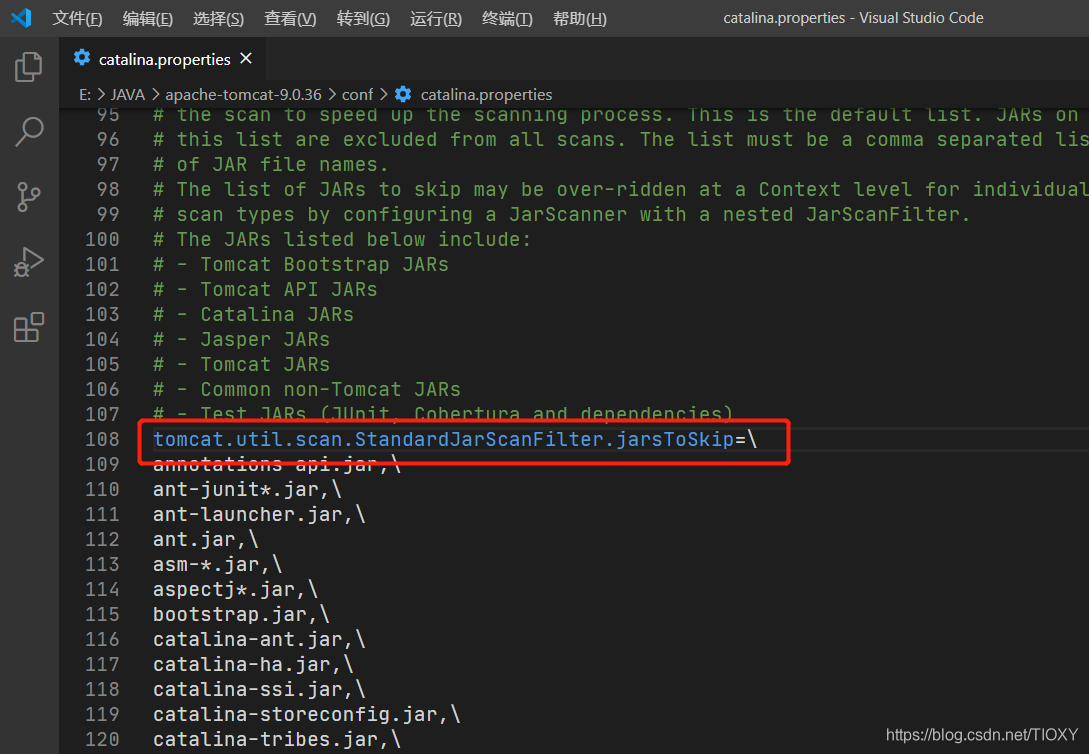Open the Extensions view
The width and height of the screenshot is (1089, 754).
tap(28, 327)
